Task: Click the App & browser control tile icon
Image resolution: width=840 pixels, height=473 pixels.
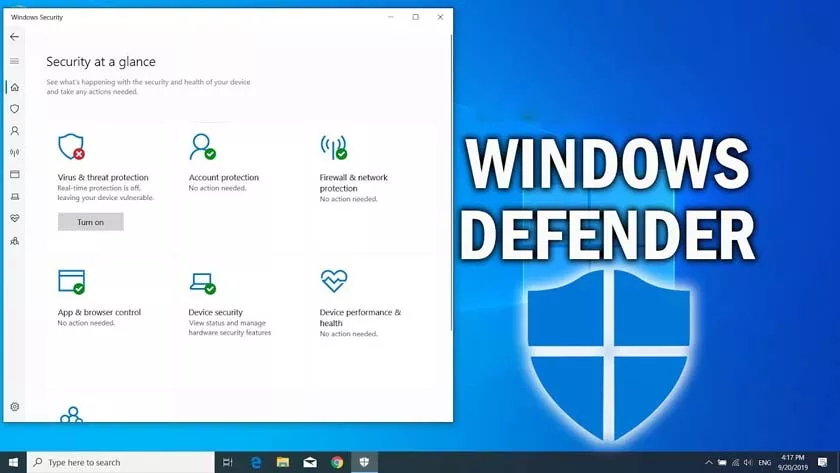Action: pos(72,282)
